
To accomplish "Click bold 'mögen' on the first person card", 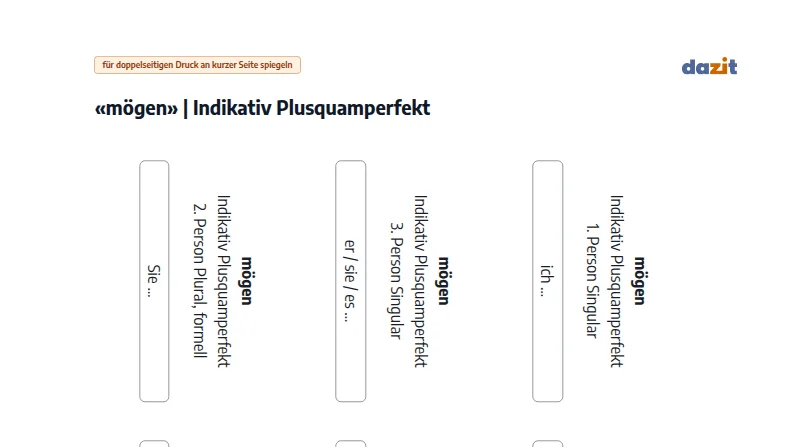I will pos(640,281).
